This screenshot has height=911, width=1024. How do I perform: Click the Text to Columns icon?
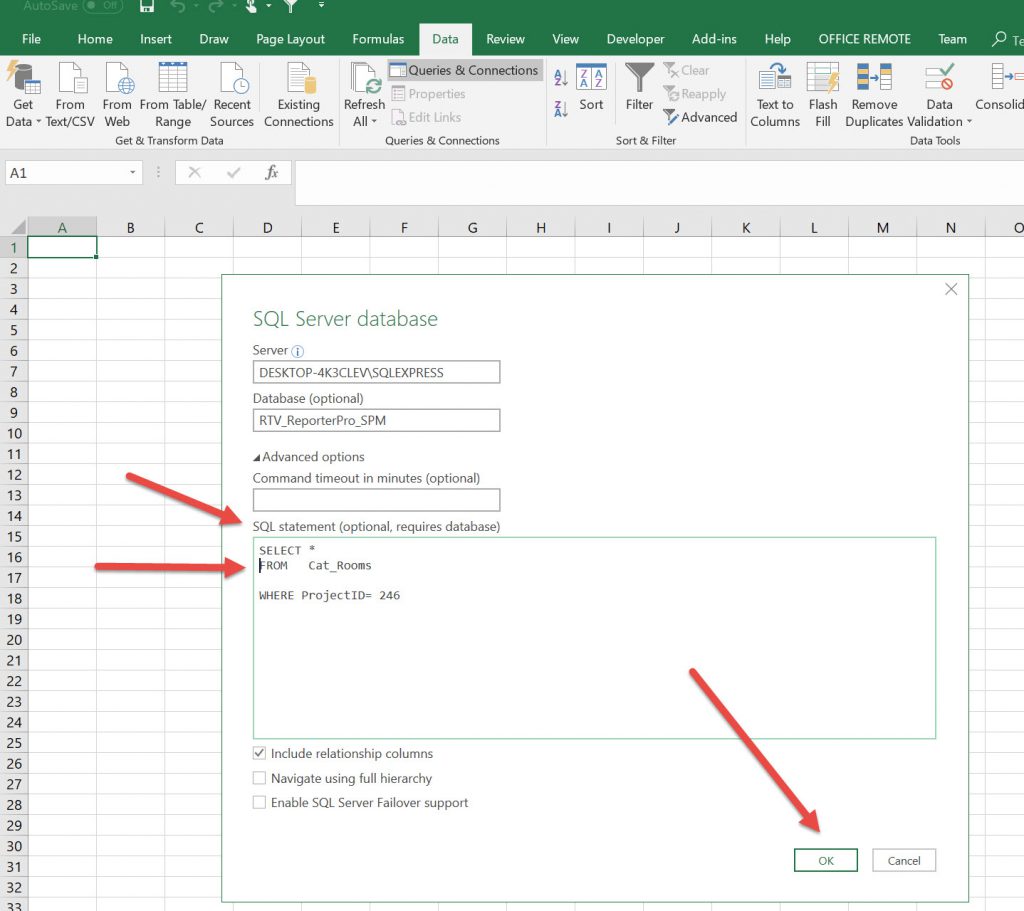pyautogui.click(x=775, y=80)
